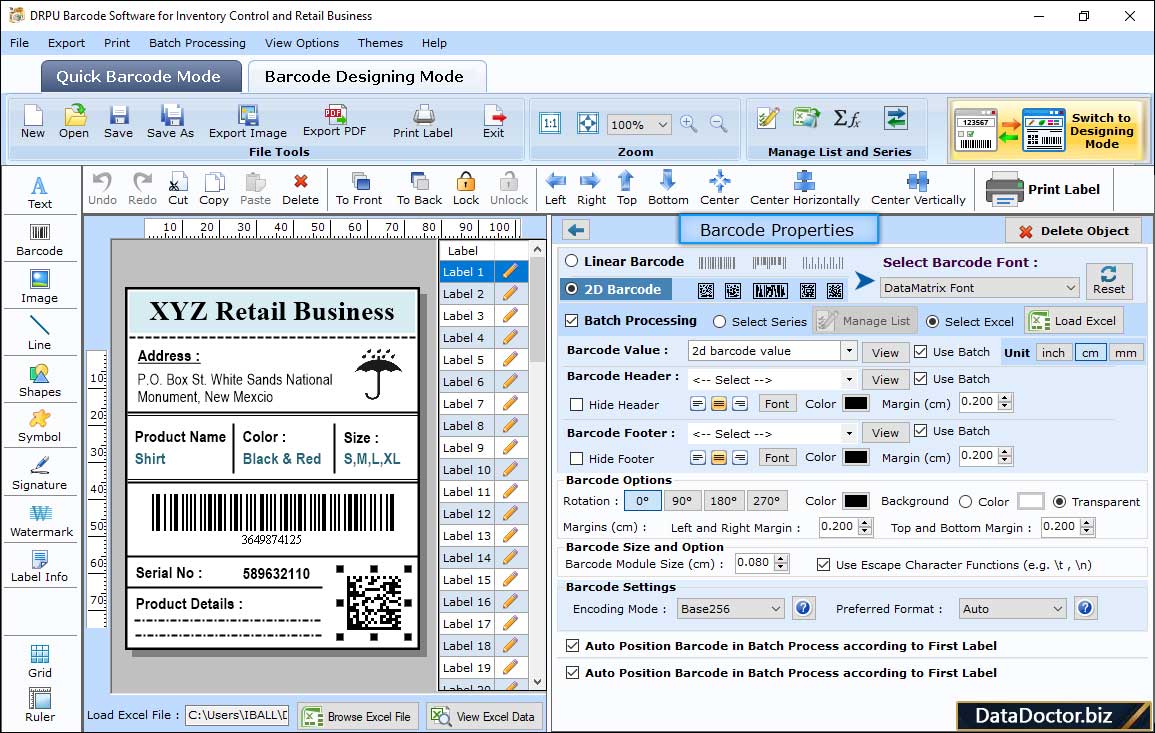
Task: Expand the Barcode Footer select dropdown
Action: (x=849, y=433)
